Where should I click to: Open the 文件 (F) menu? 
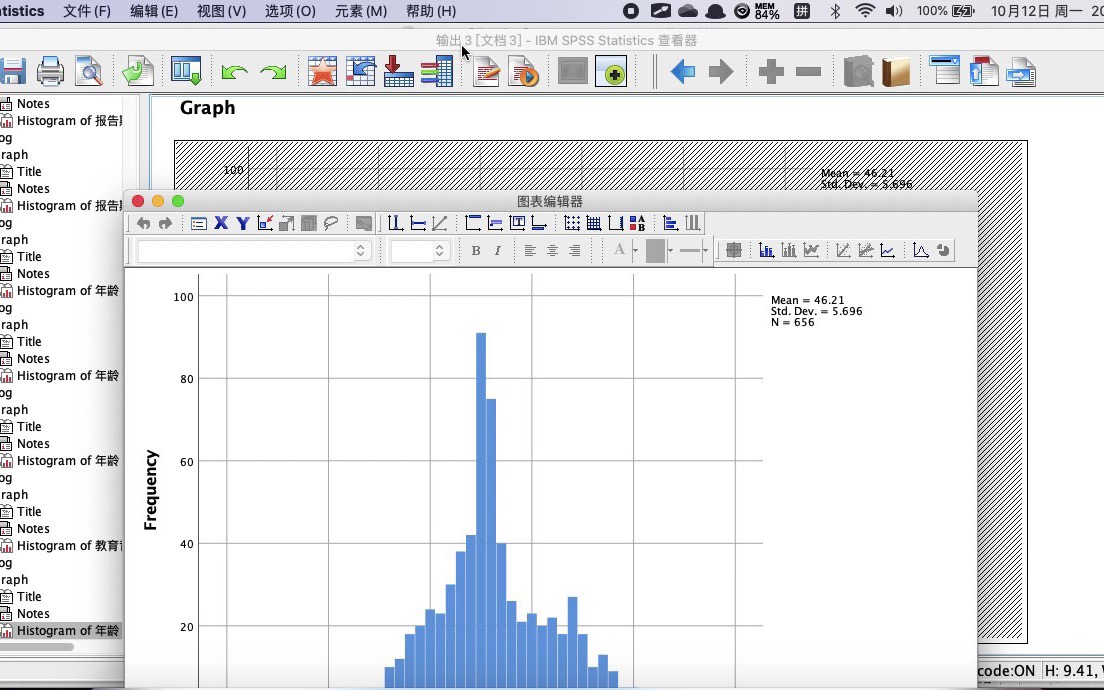(87, 11)
